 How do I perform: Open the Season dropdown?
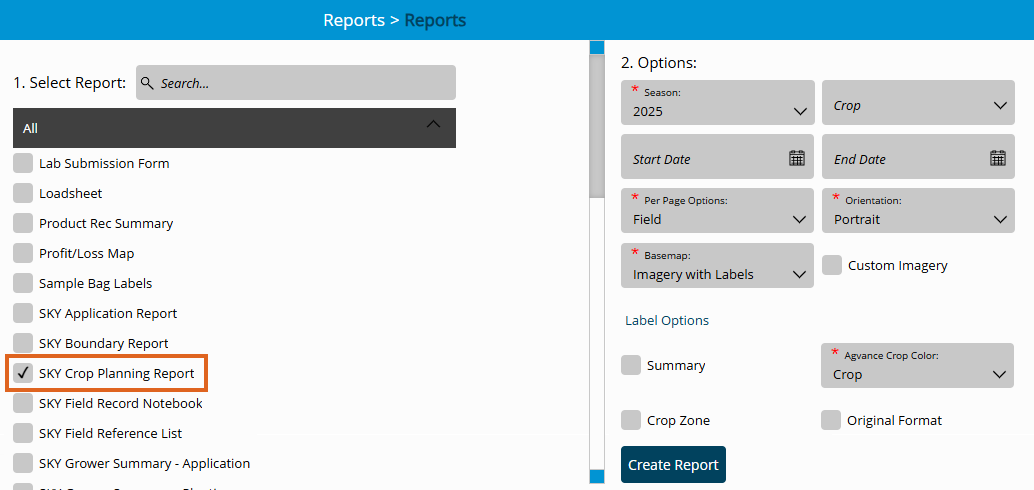(x=717, y=102)
